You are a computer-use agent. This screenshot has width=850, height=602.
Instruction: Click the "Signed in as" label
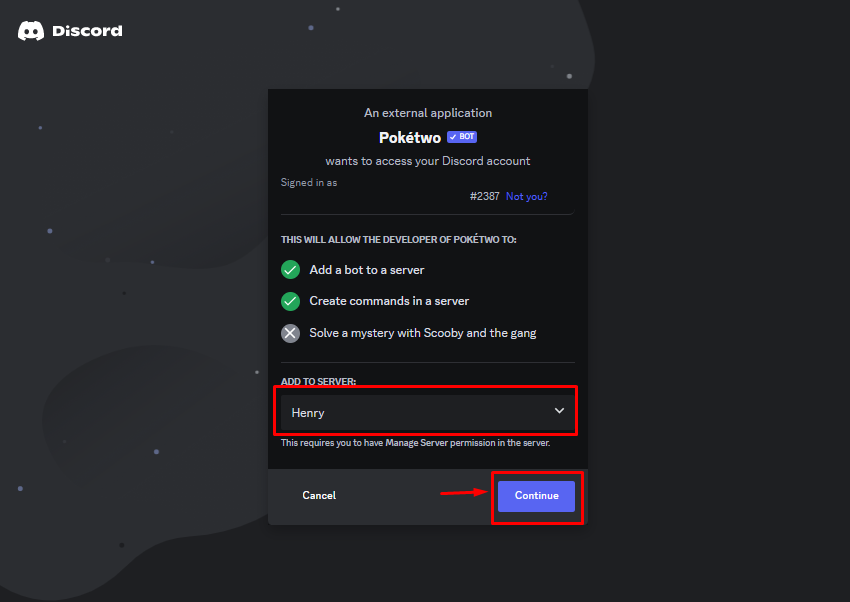309,183
